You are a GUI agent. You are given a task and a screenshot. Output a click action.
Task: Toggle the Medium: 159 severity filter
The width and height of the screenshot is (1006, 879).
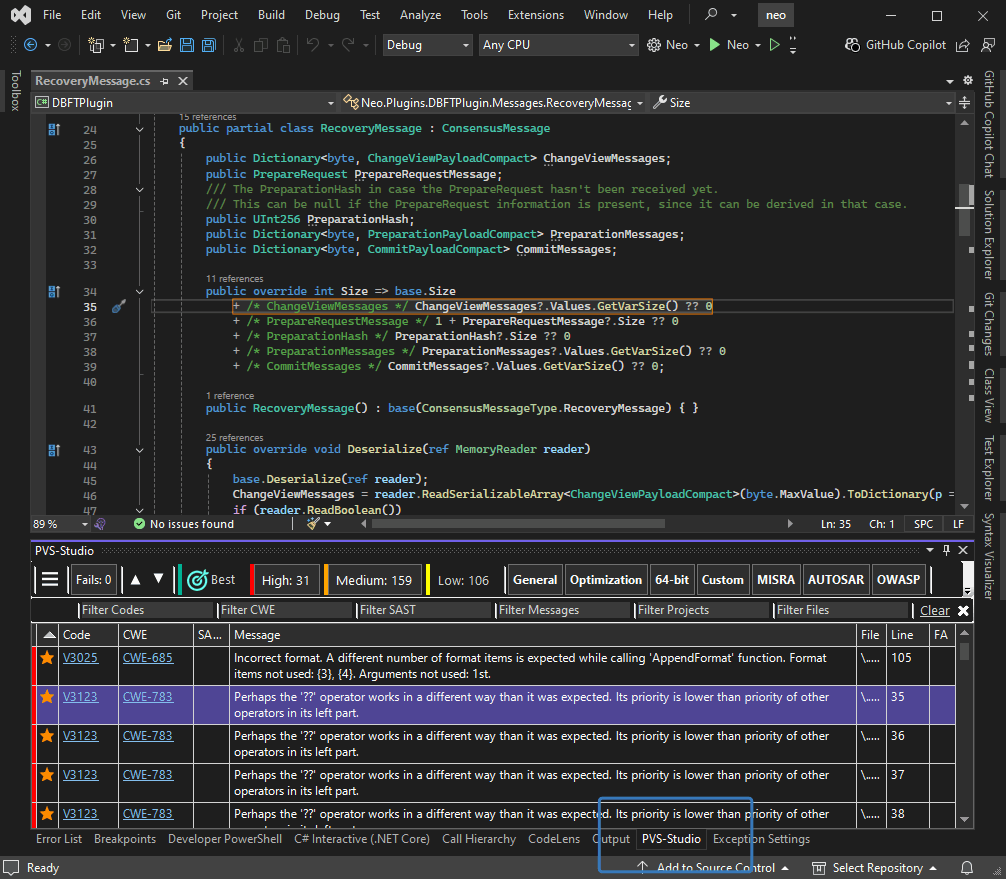point(373,580)
